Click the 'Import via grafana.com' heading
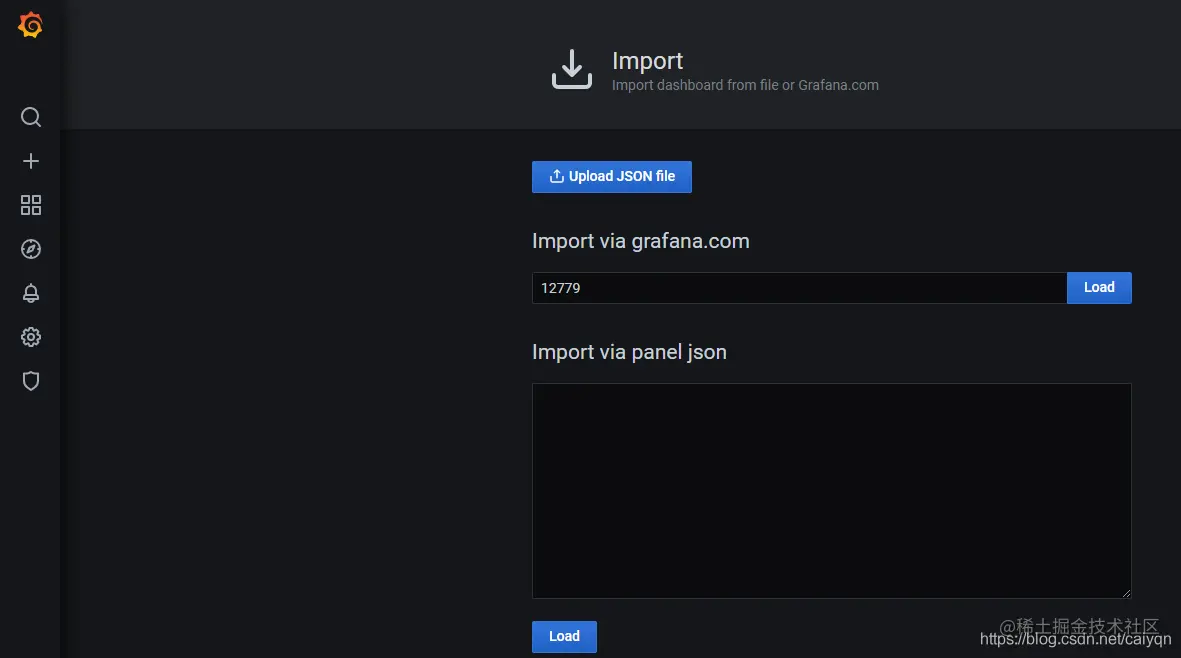Viewport: 1181px width, 658px height. tap(640, 241)
